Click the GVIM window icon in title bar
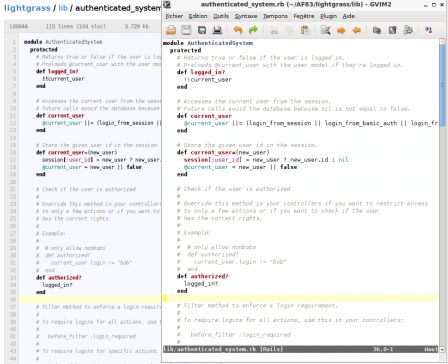This screenshot has width=448, height=364. [167, 5]
